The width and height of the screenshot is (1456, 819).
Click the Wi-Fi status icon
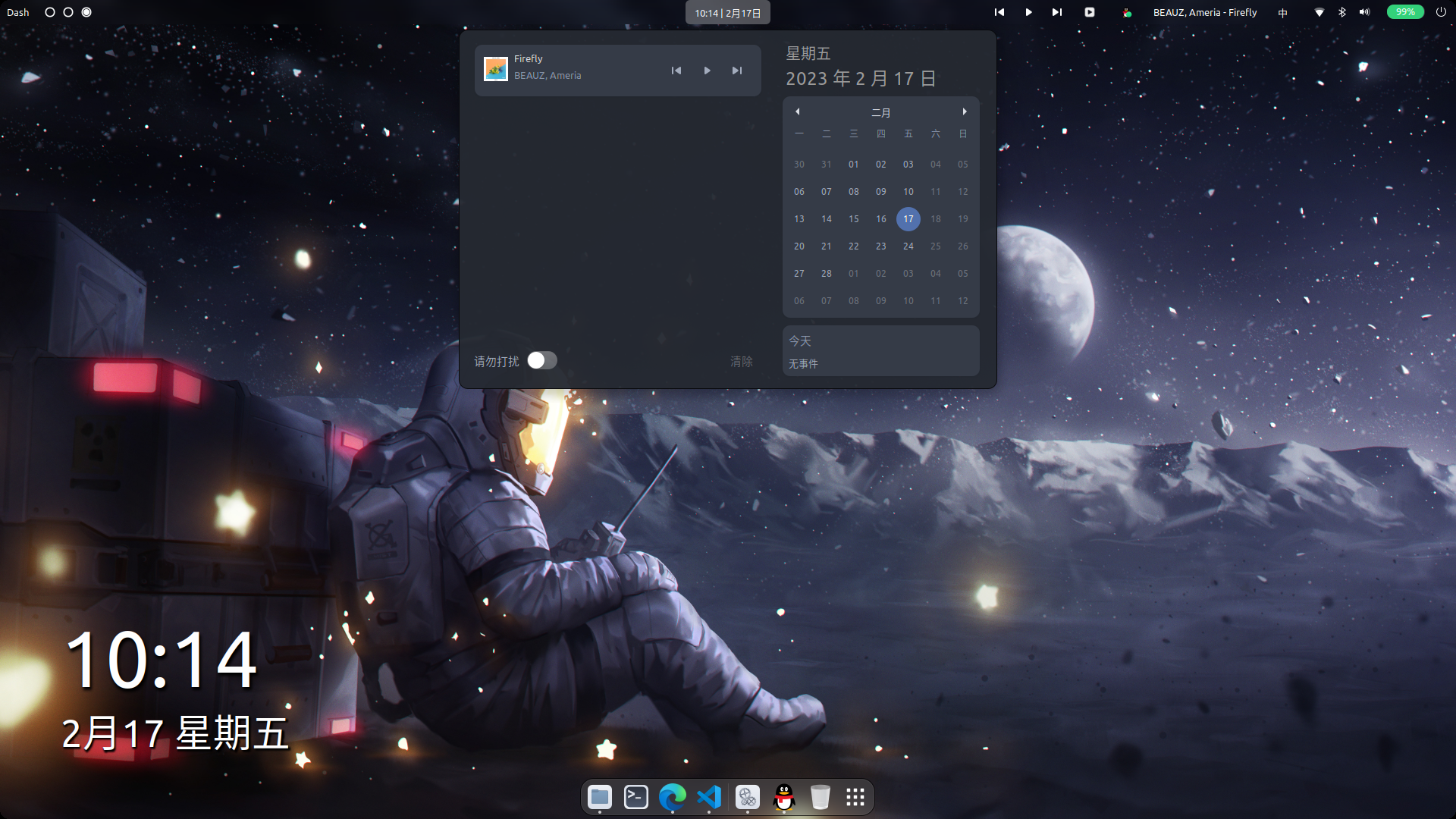(1319, 12)
